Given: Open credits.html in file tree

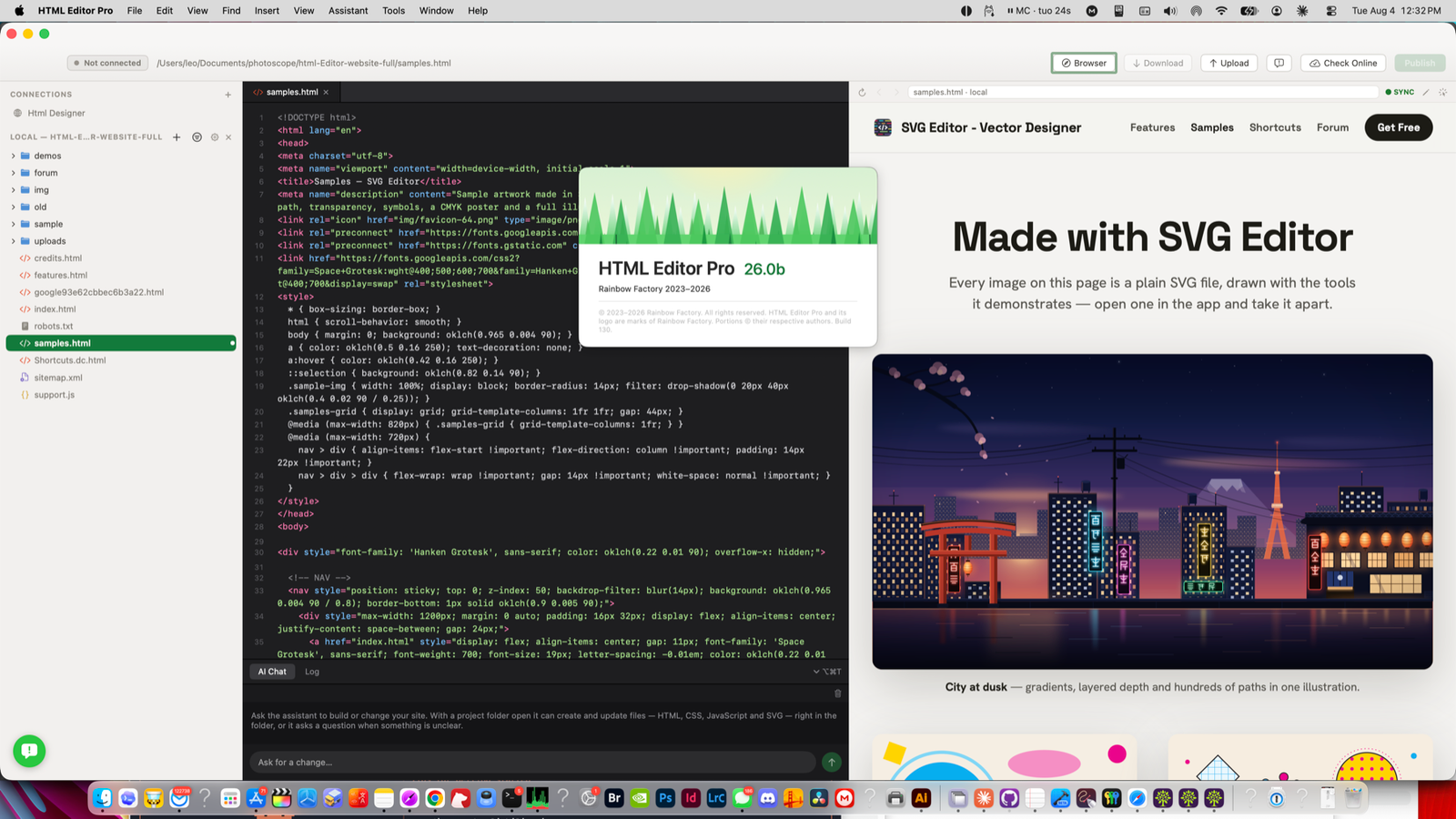Looking at the screenshot, I should coord(57,258).
